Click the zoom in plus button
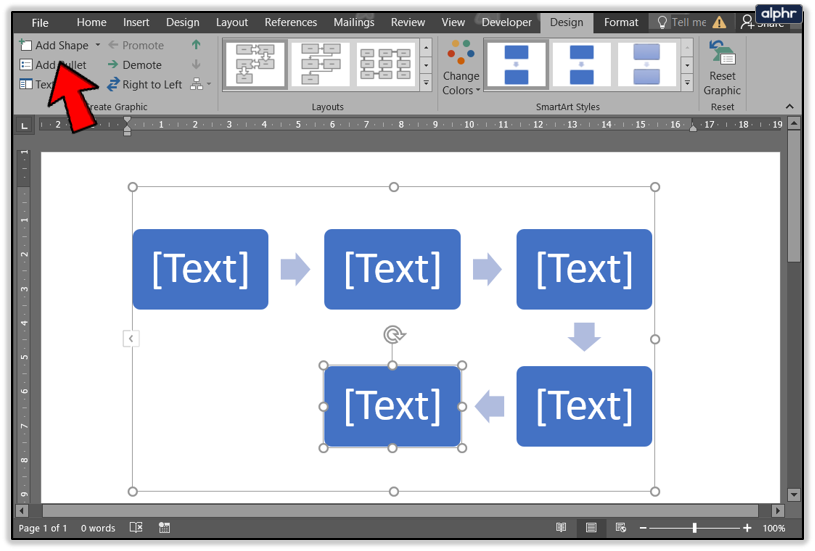815x551 pixels. tap(747, 528)
